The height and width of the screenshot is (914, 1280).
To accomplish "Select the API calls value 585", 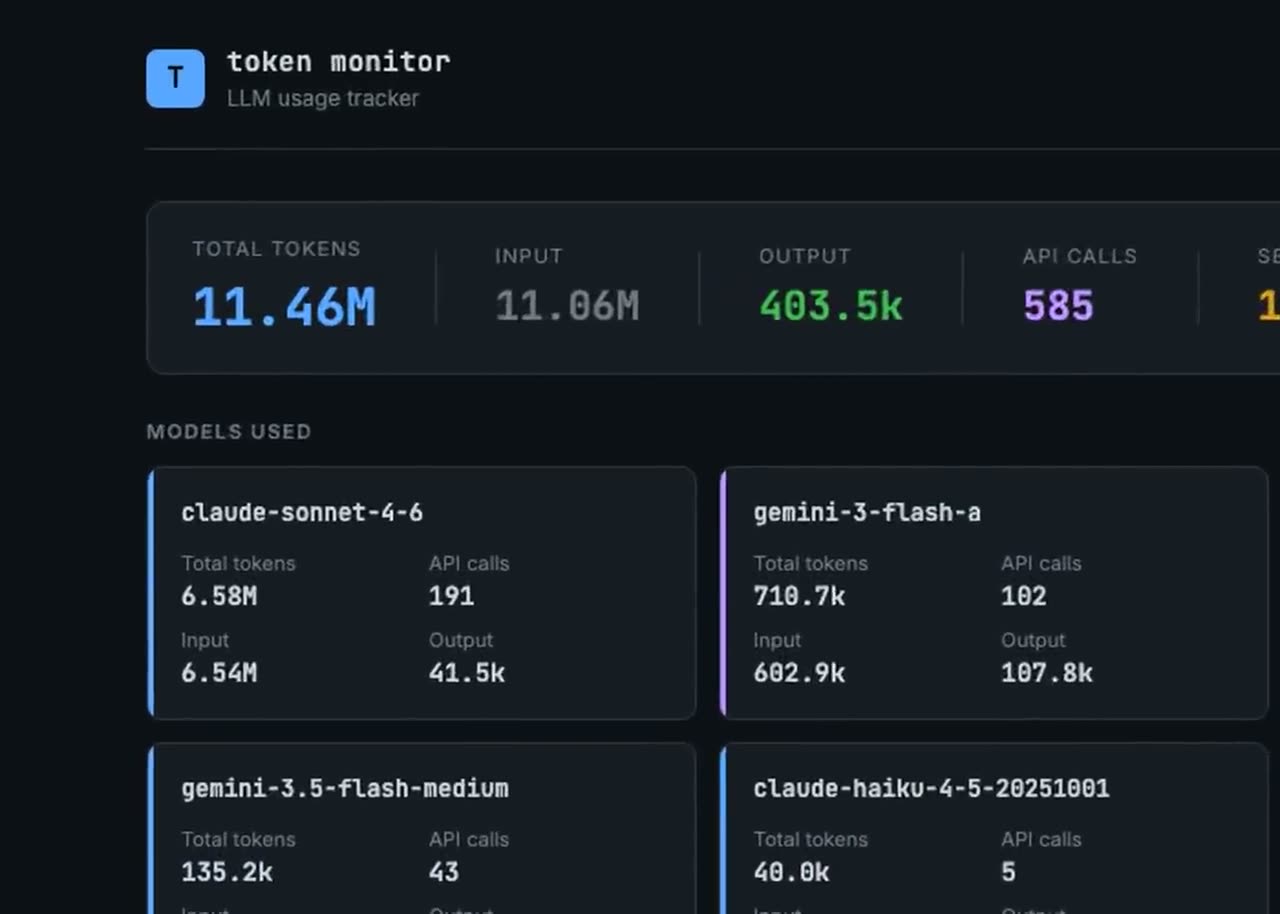I will [x=1058, y=306].
